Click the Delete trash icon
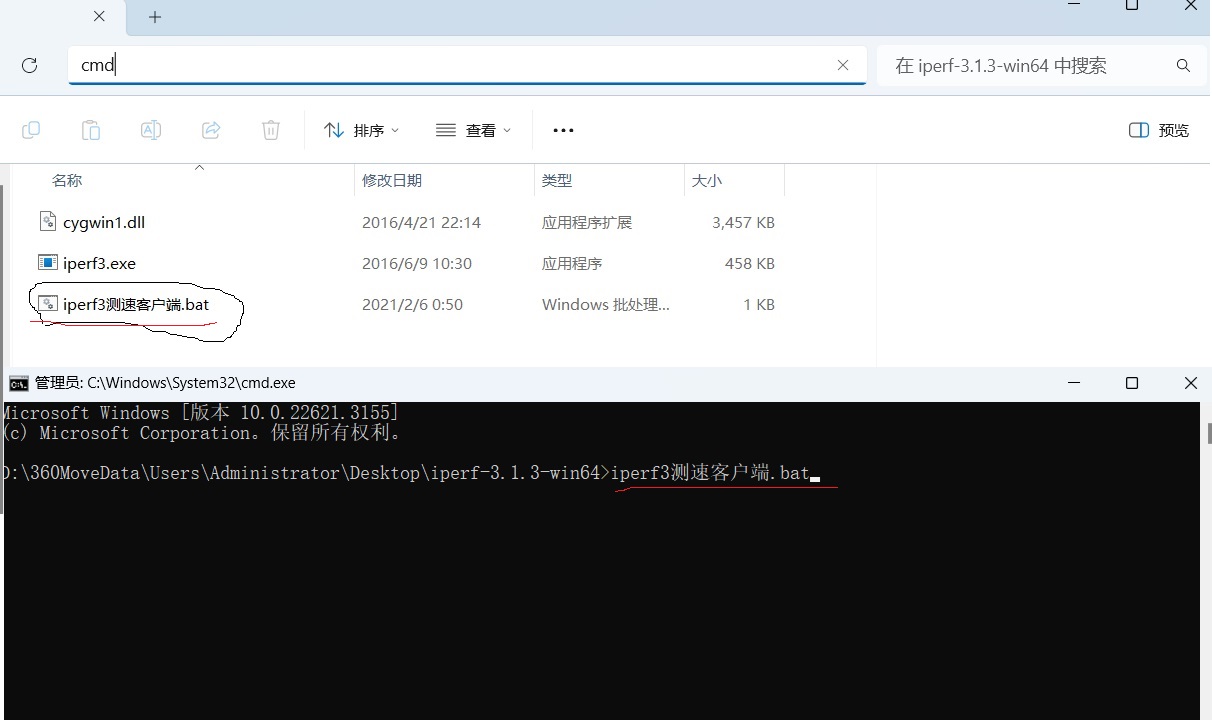The height and width of the screenshot is (720, 1212). pyautogui.click(x=271, y=130)
